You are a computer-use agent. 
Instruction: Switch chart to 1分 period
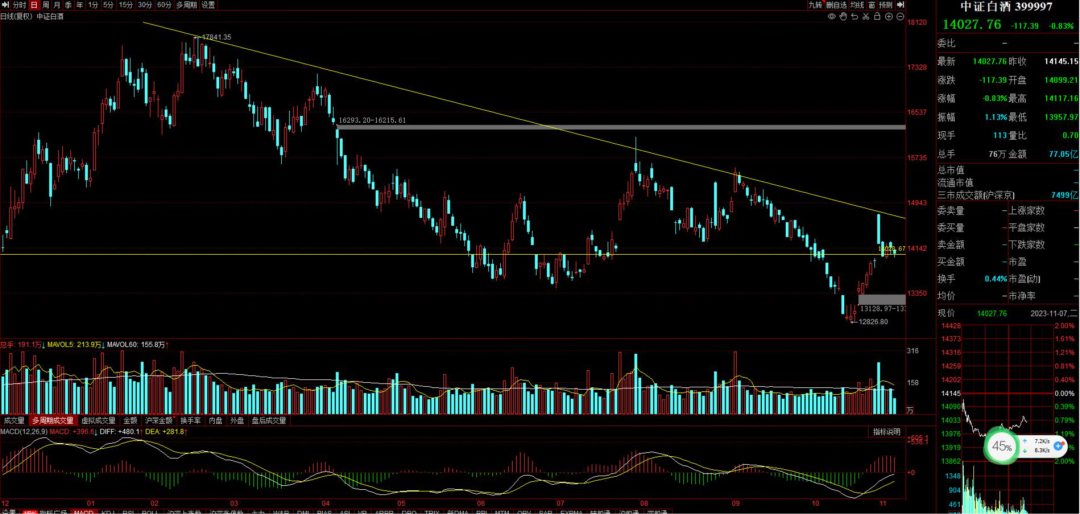coord(93,5)
